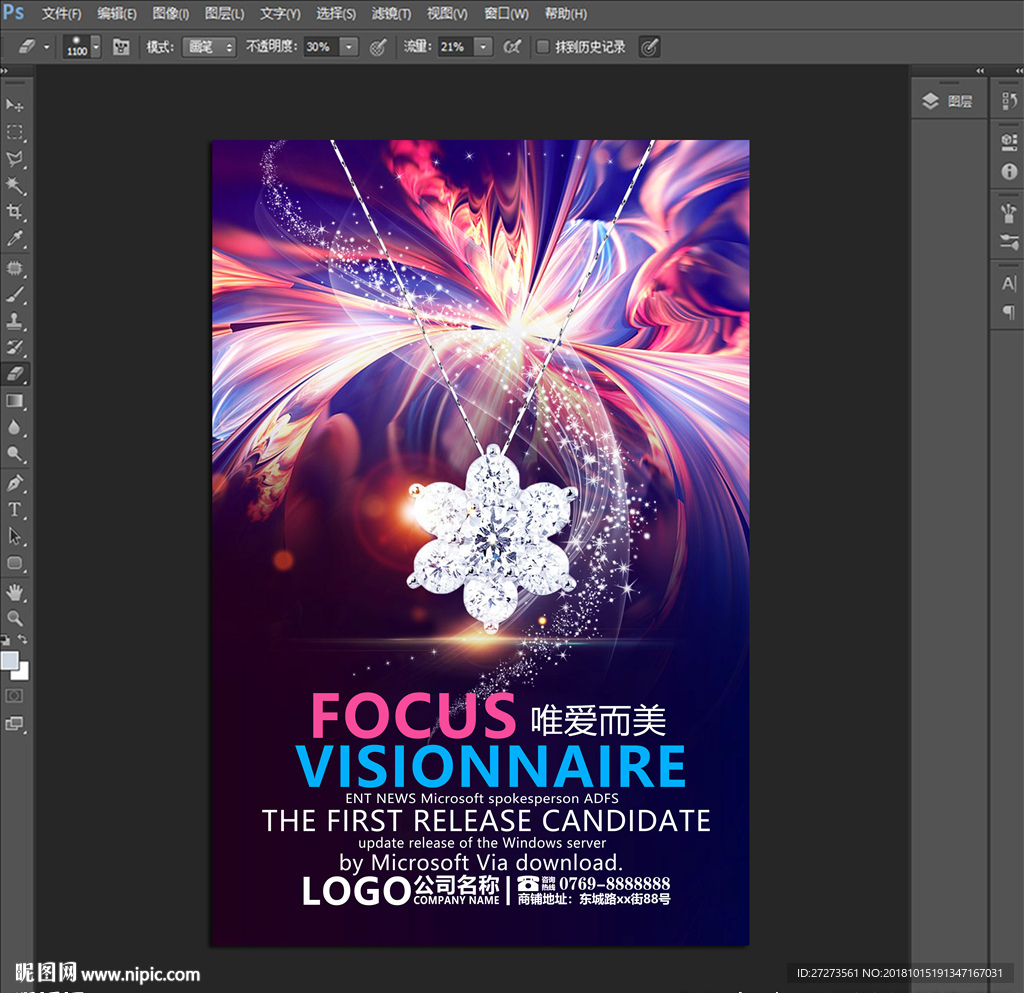Open the 图层 layers panel

tap(948, 101)
